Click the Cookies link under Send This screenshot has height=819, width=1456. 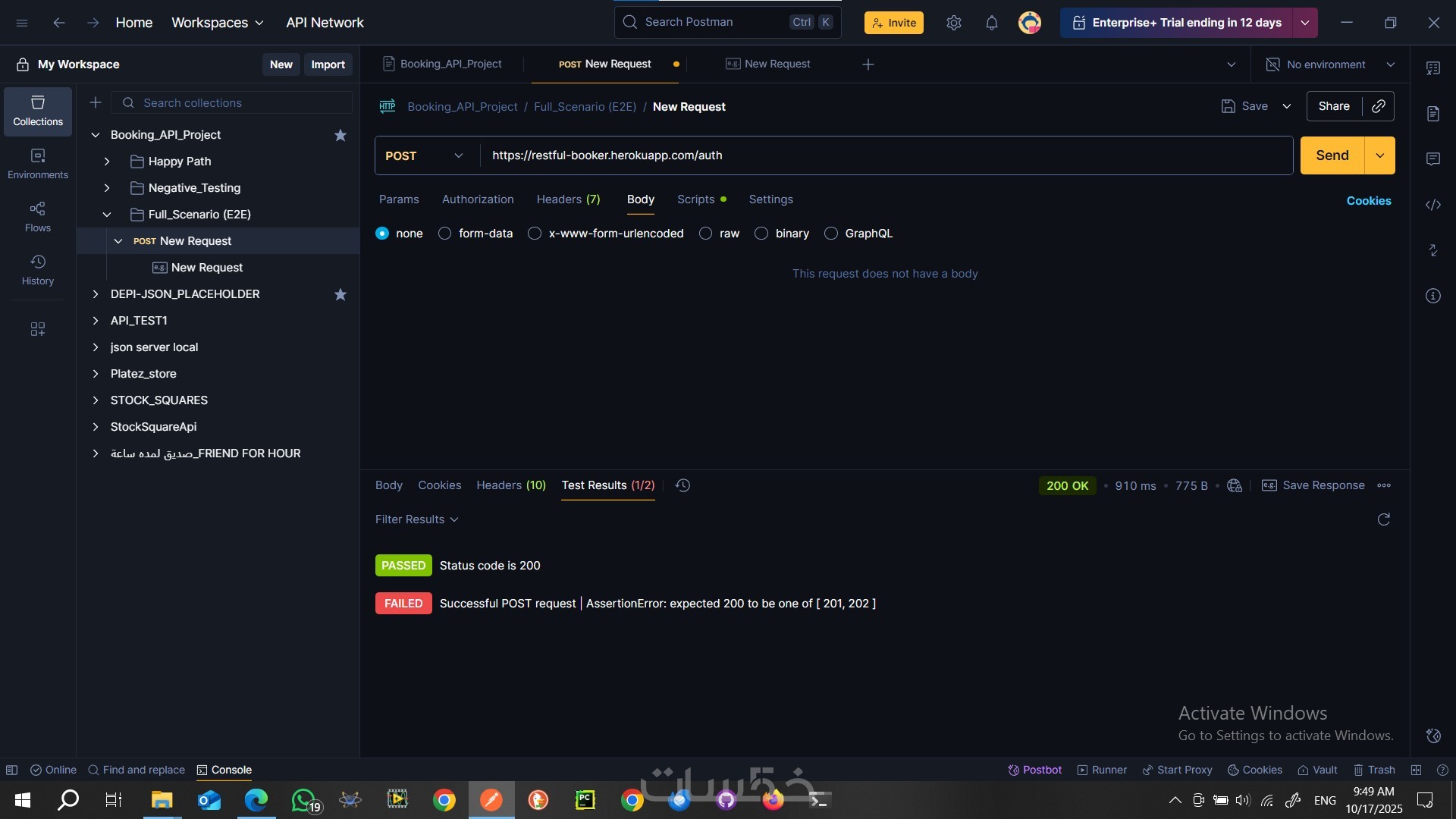pos(1368,201)
